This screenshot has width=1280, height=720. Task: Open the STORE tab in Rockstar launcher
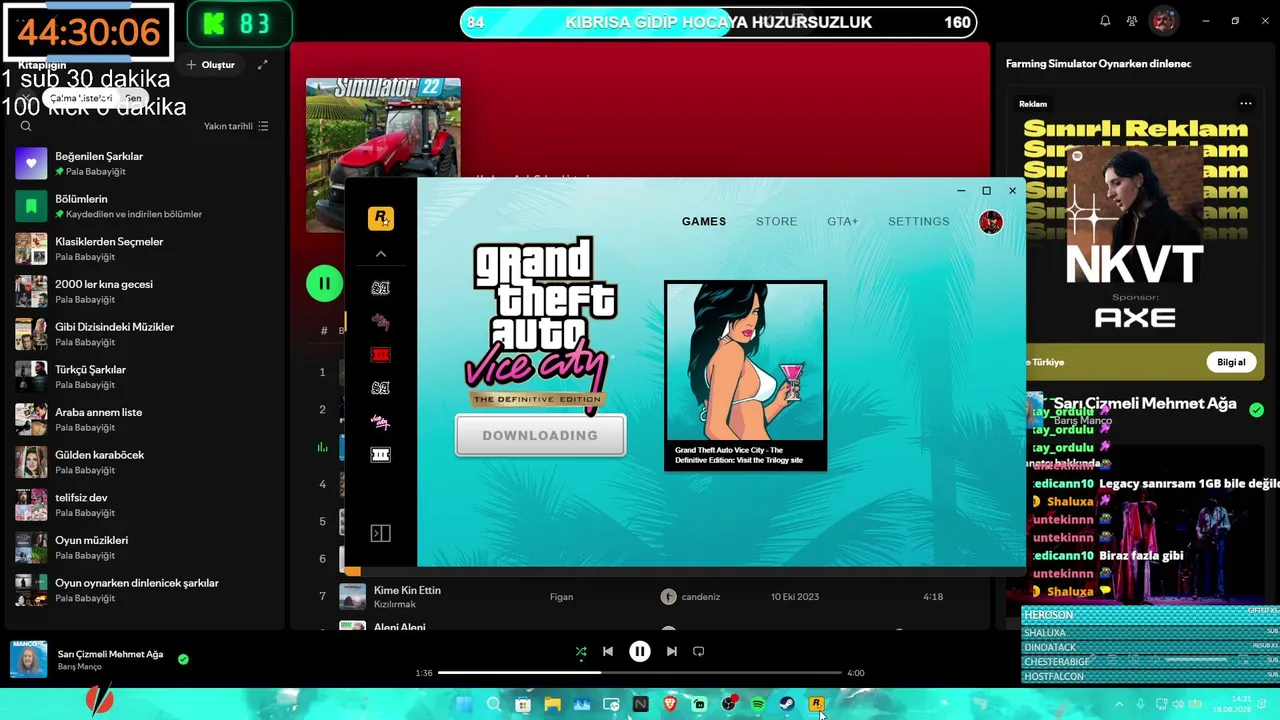(777, 221)
